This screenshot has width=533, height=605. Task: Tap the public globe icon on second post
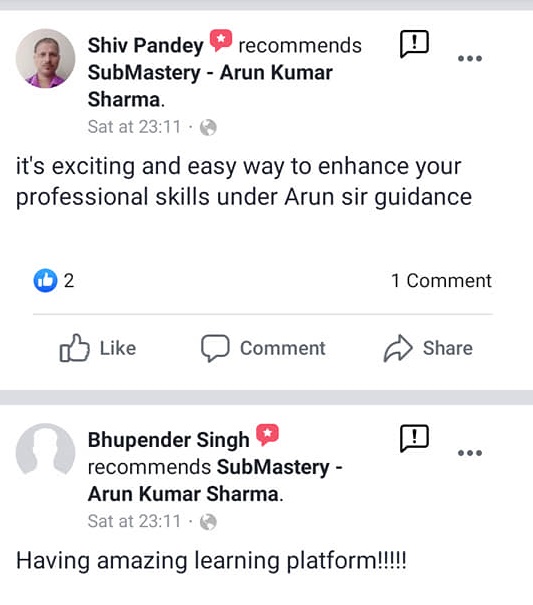point(208,522)
